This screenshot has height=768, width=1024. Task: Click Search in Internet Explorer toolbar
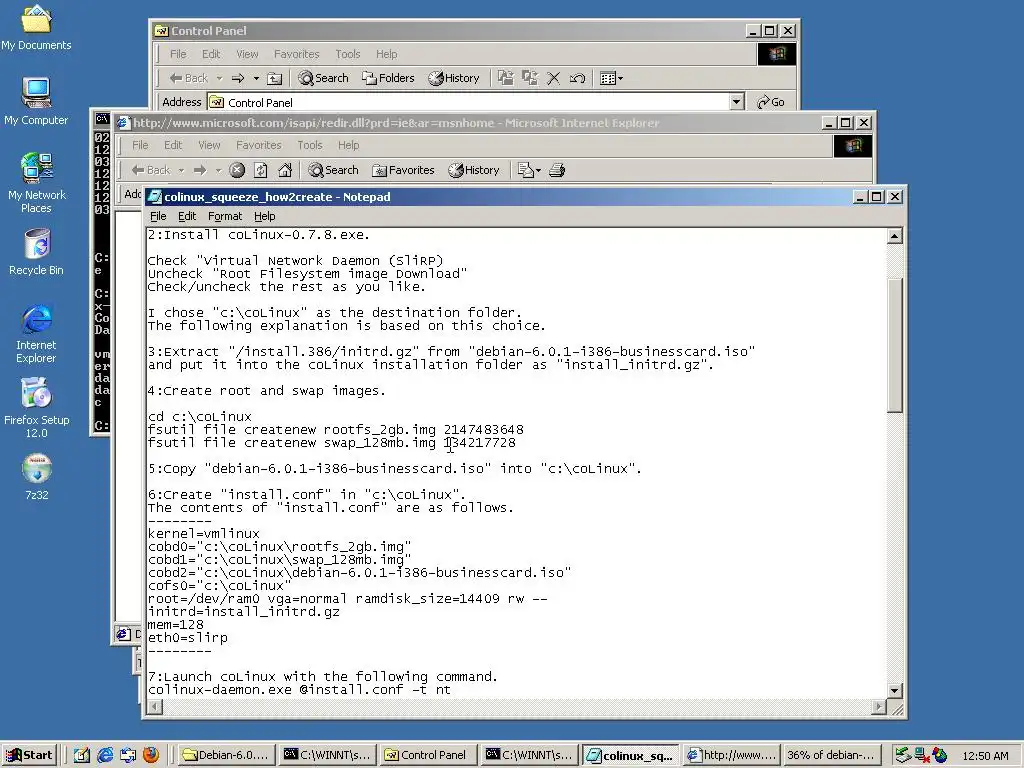tap(334, 170)
